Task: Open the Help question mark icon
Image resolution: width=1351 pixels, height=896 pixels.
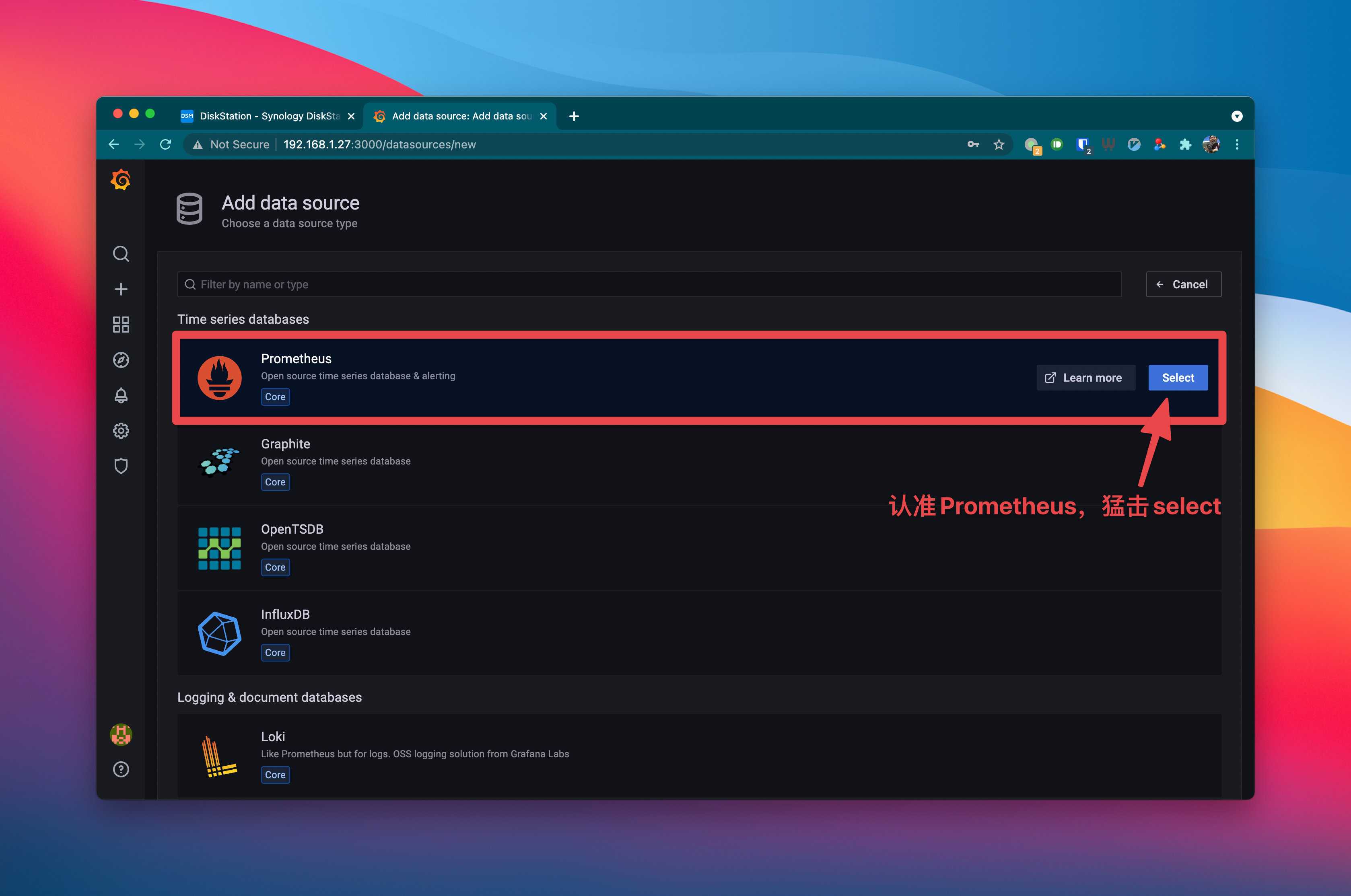Action: pyautogui.click(x=121, y=770)
